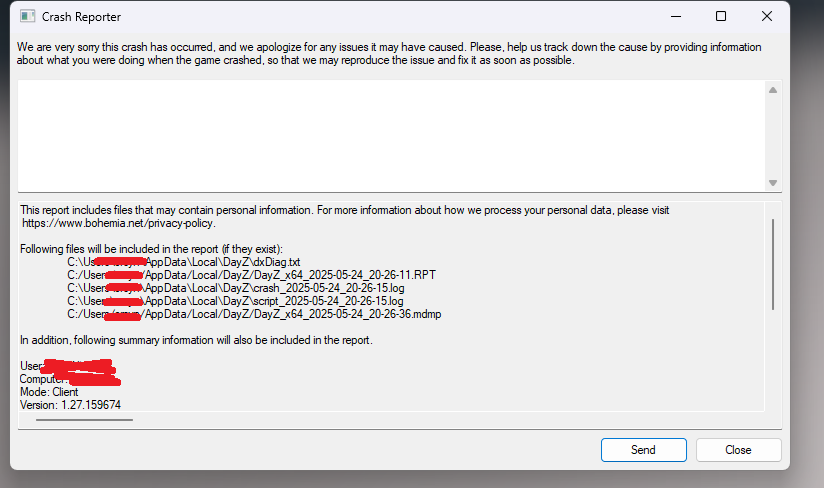Click the down arrow of description scrollbar
This screenshot has width=824, height=488.
pyautogui.click(x=772, y=183)
